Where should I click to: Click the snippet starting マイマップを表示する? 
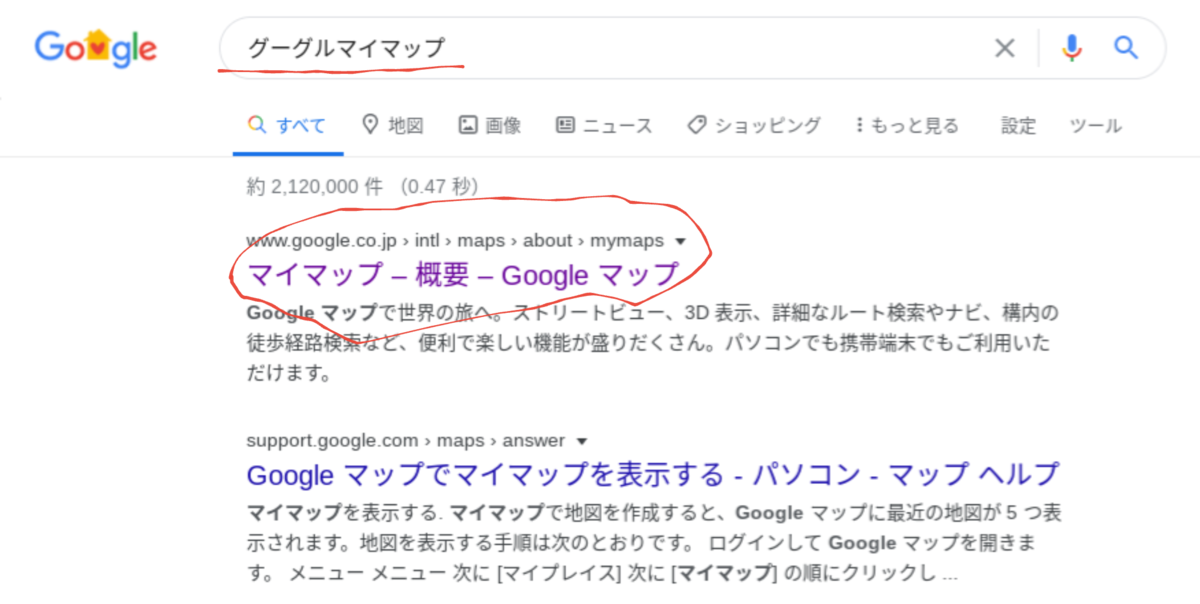click(654, 544)
